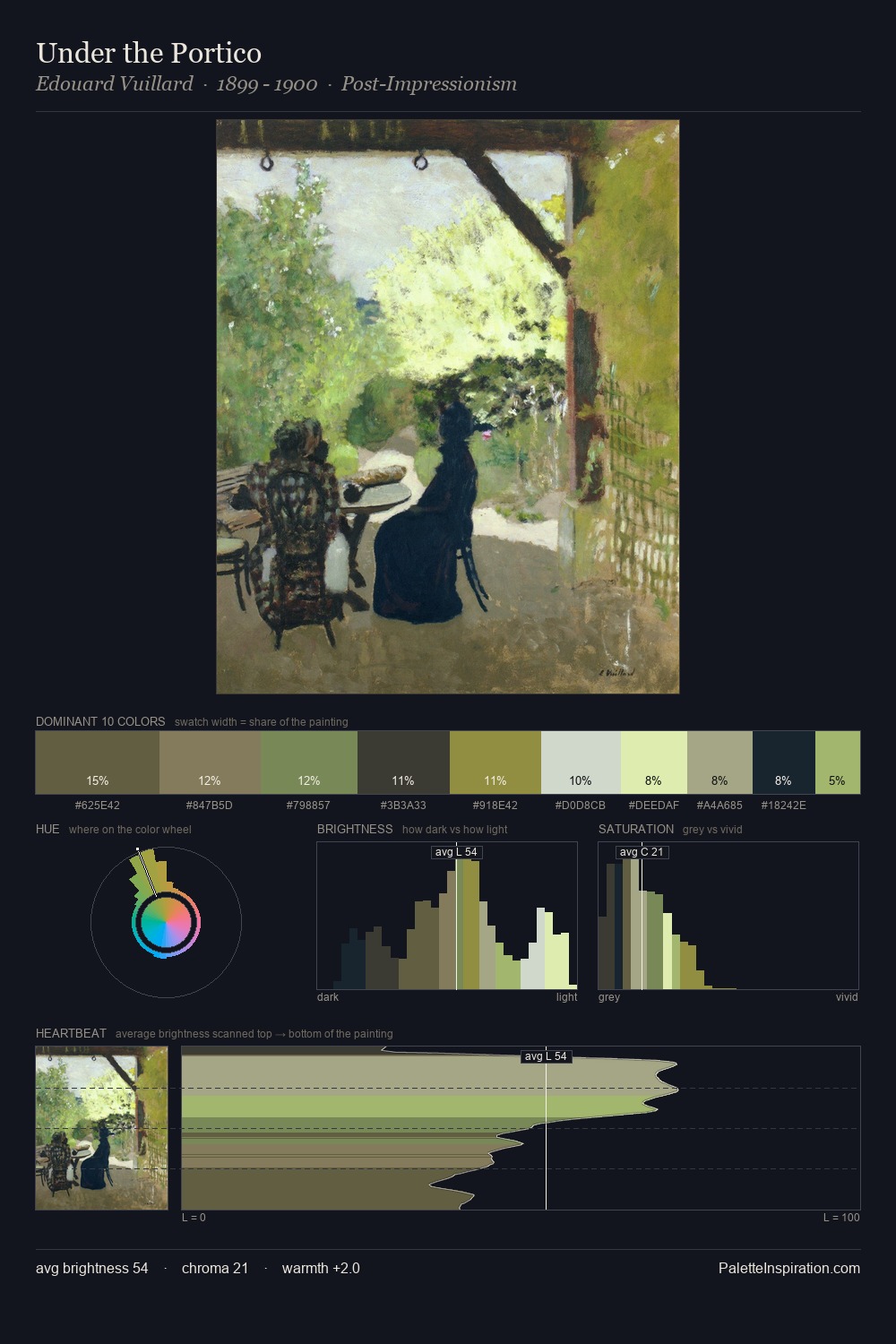Click the hex code #847B5D text
896x1344 pixels.
point(210,805)
